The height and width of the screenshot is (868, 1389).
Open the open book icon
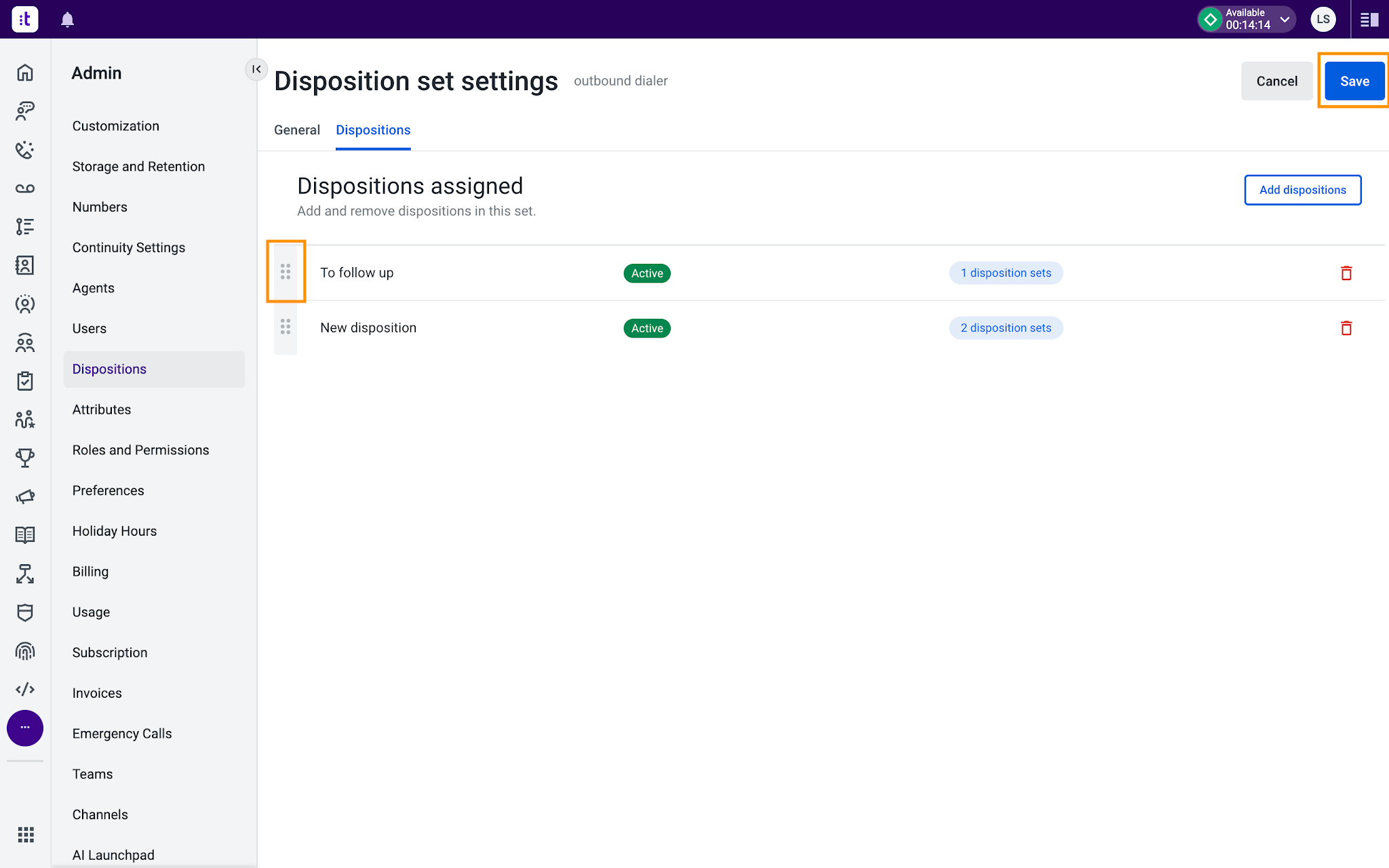pyautogui.click(x=25, y=535)
